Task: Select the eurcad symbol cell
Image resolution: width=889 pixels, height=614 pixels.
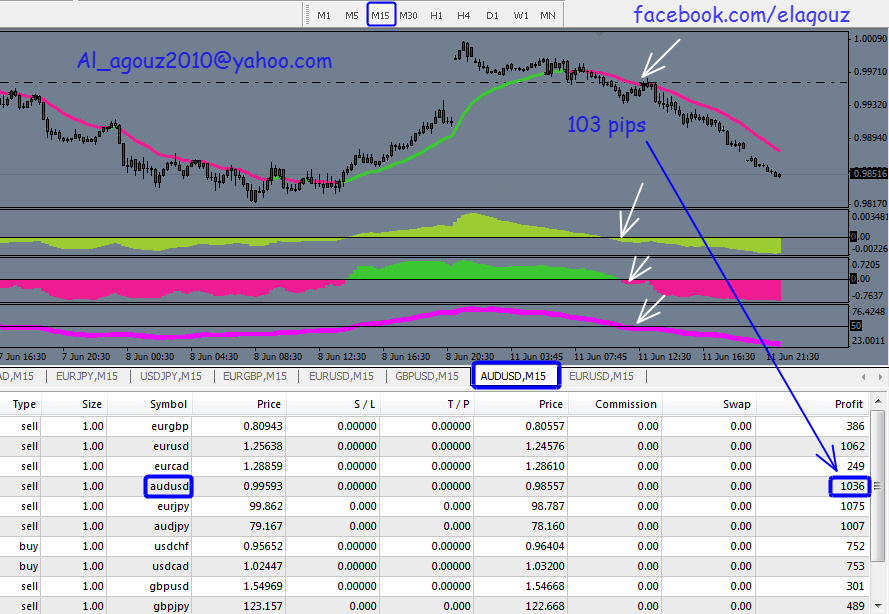Action: (171, 466)
